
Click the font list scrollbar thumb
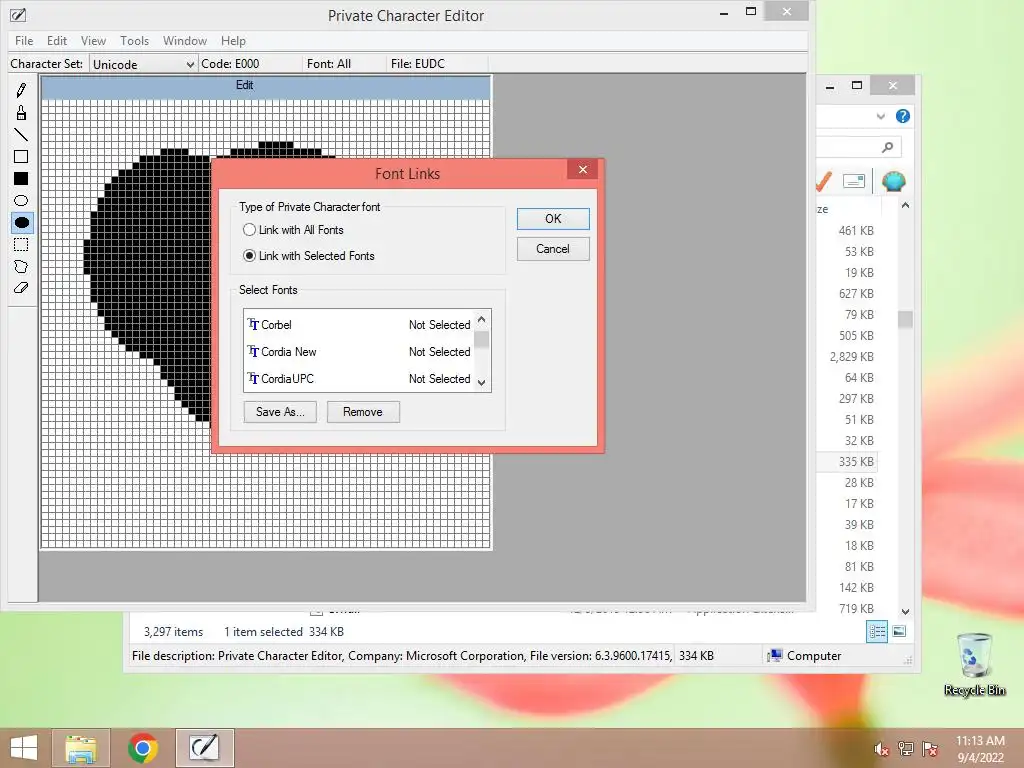coord(481,340)
